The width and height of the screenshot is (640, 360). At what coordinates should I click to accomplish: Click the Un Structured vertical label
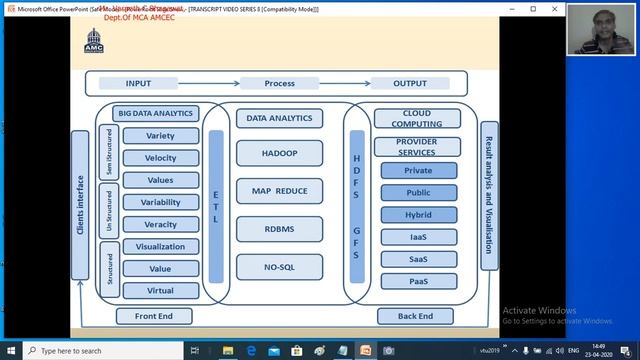(x=109, y=211)
